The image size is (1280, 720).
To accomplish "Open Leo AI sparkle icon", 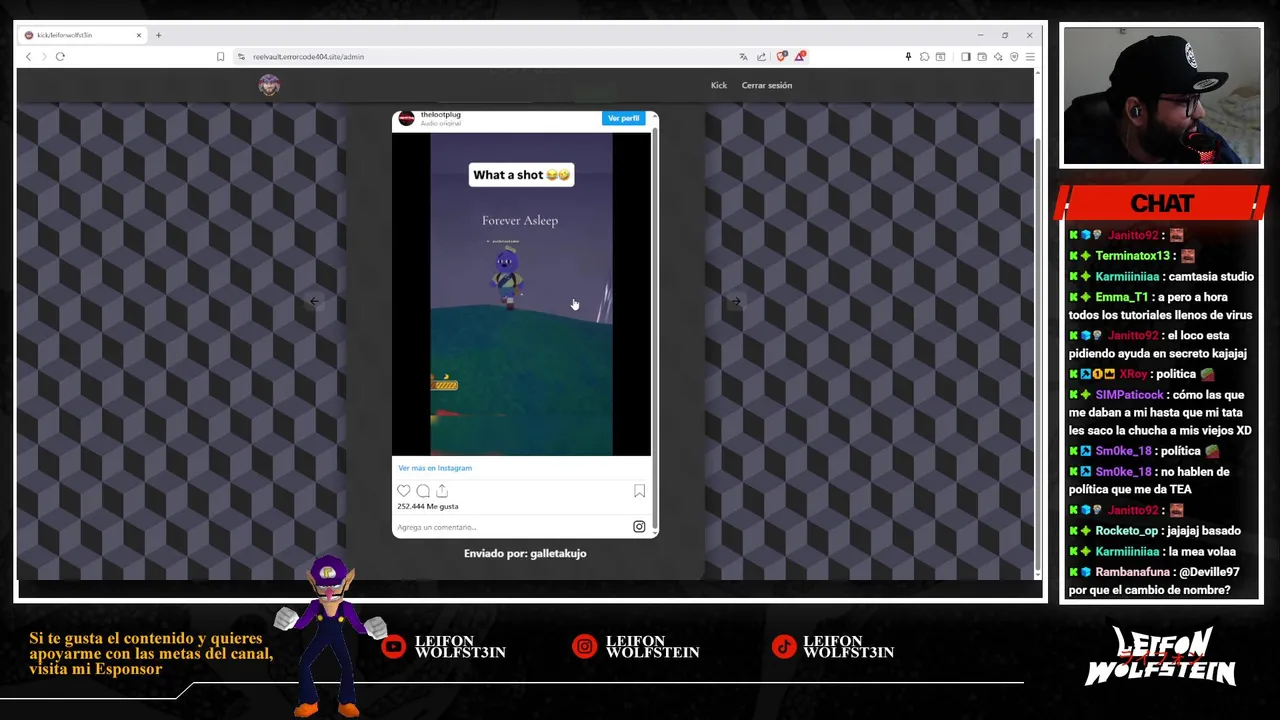I will coord(998,56).
